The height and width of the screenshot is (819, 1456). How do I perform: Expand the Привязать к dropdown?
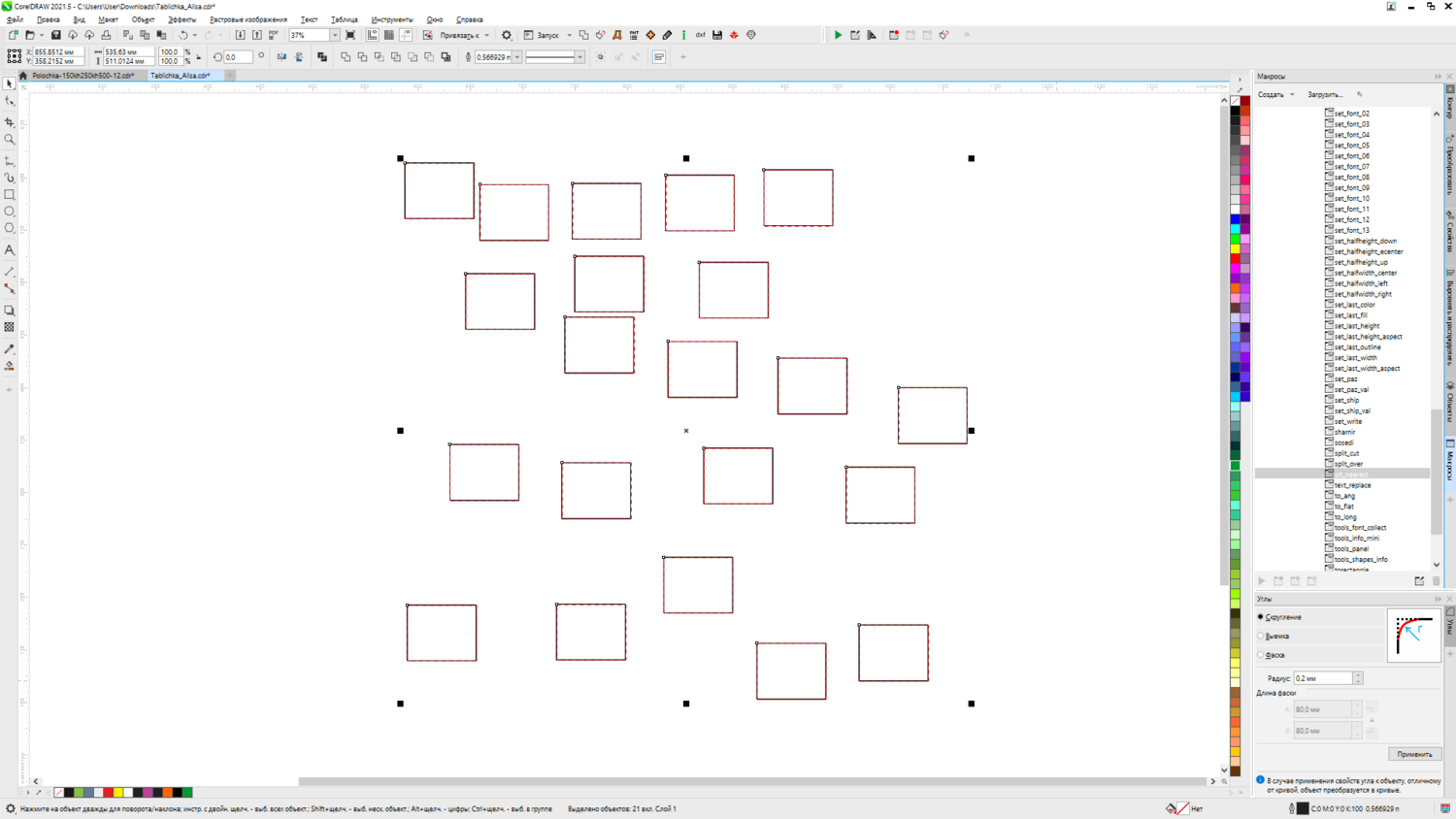[487, 35]
